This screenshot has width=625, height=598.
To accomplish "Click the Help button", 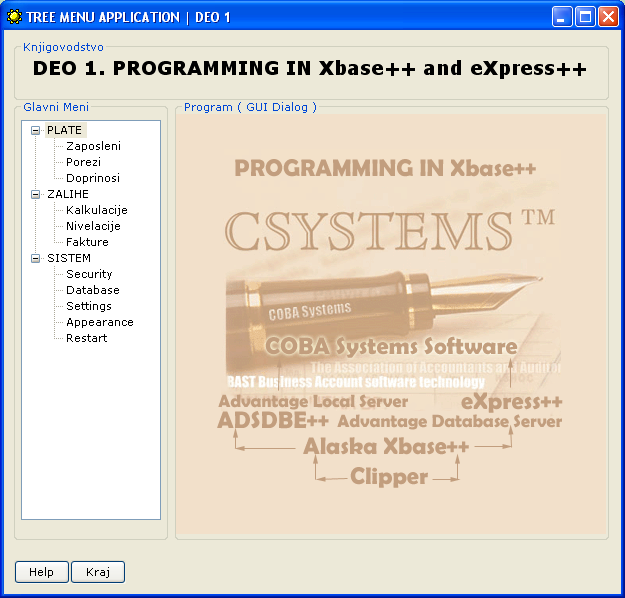I will tap(41, 572).
